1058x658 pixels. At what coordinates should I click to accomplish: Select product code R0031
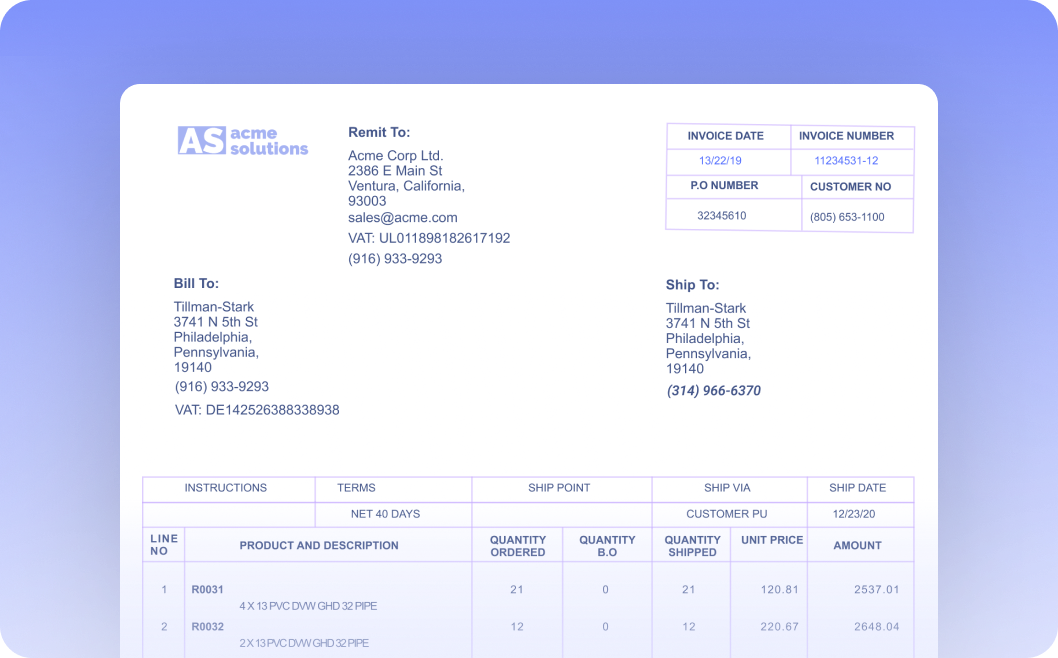(x=207, y=589)
